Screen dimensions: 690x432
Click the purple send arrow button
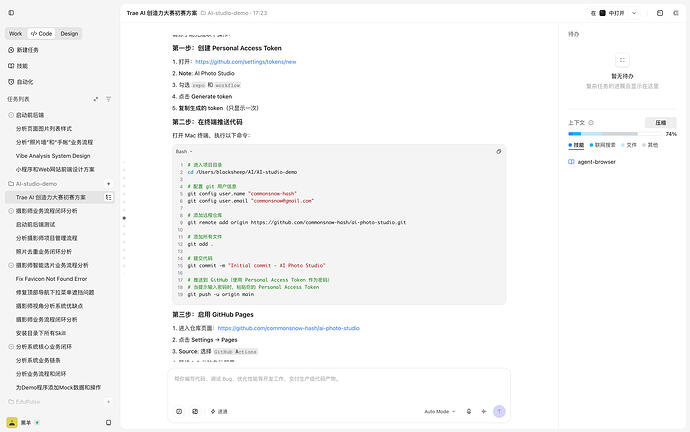coord(499,411)
